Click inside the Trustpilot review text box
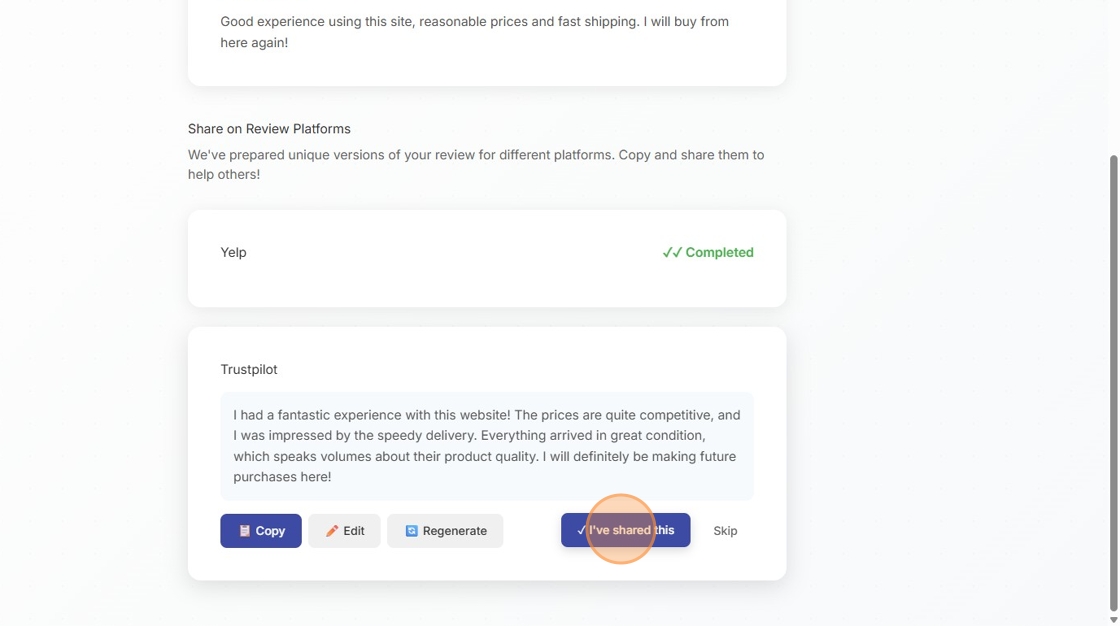The height and width of the screenshot is (626, 1120). click(x=486, y=446)
